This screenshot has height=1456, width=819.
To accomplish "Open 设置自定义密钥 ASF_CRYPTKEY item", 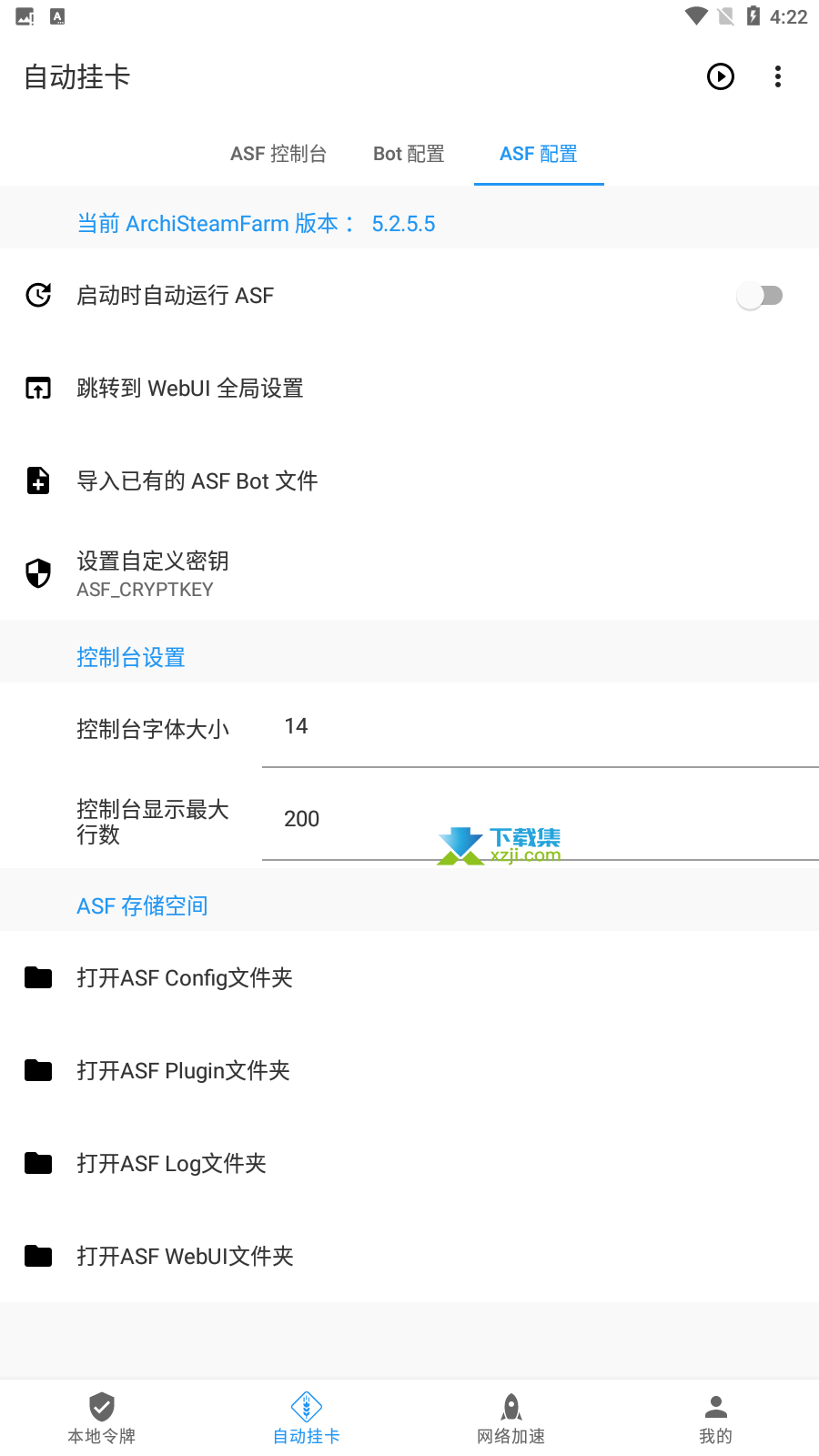I will pyautogui.click(x=409, y=573).
